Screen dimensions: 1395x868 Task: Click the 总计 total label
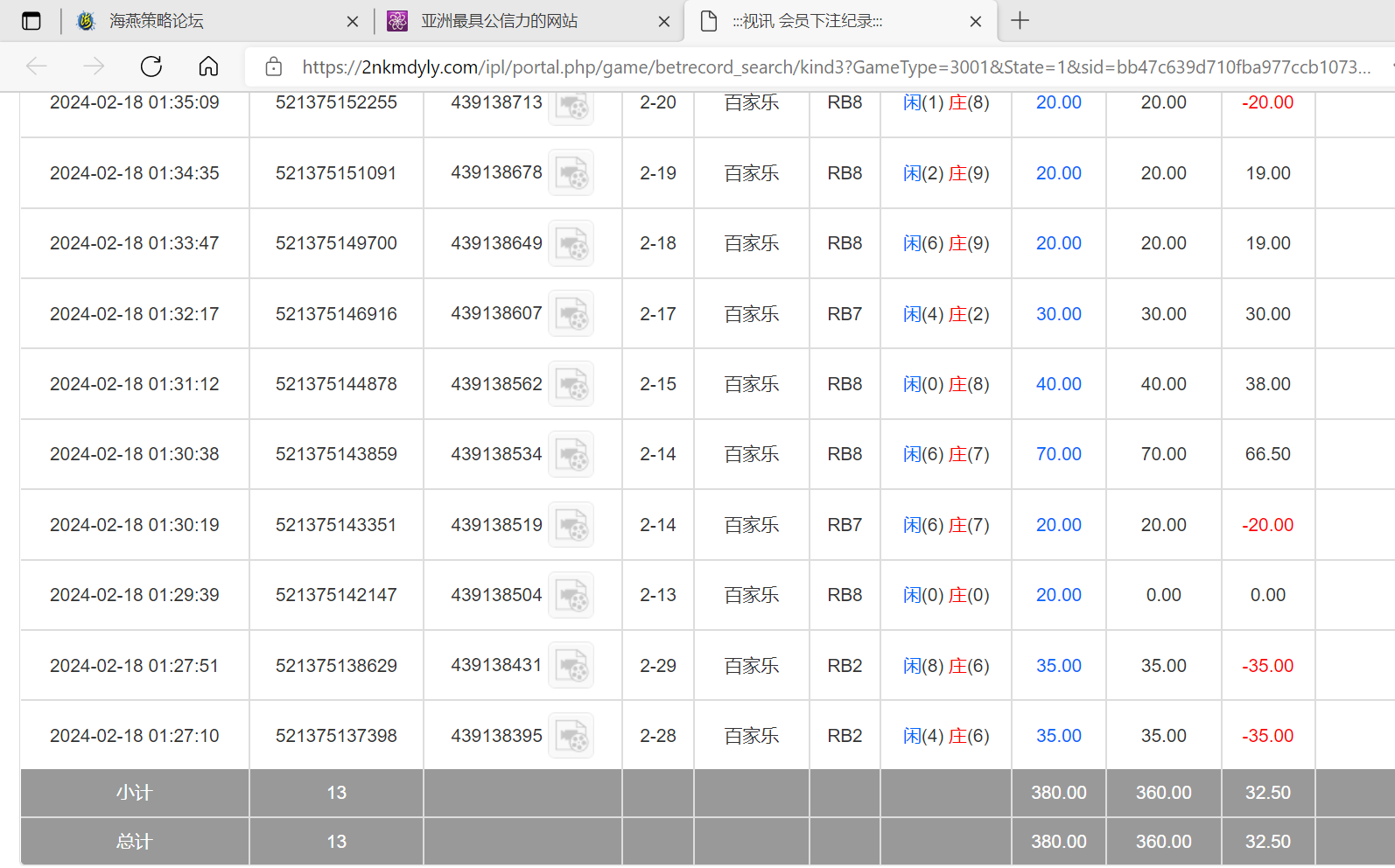tap(135, 842)
